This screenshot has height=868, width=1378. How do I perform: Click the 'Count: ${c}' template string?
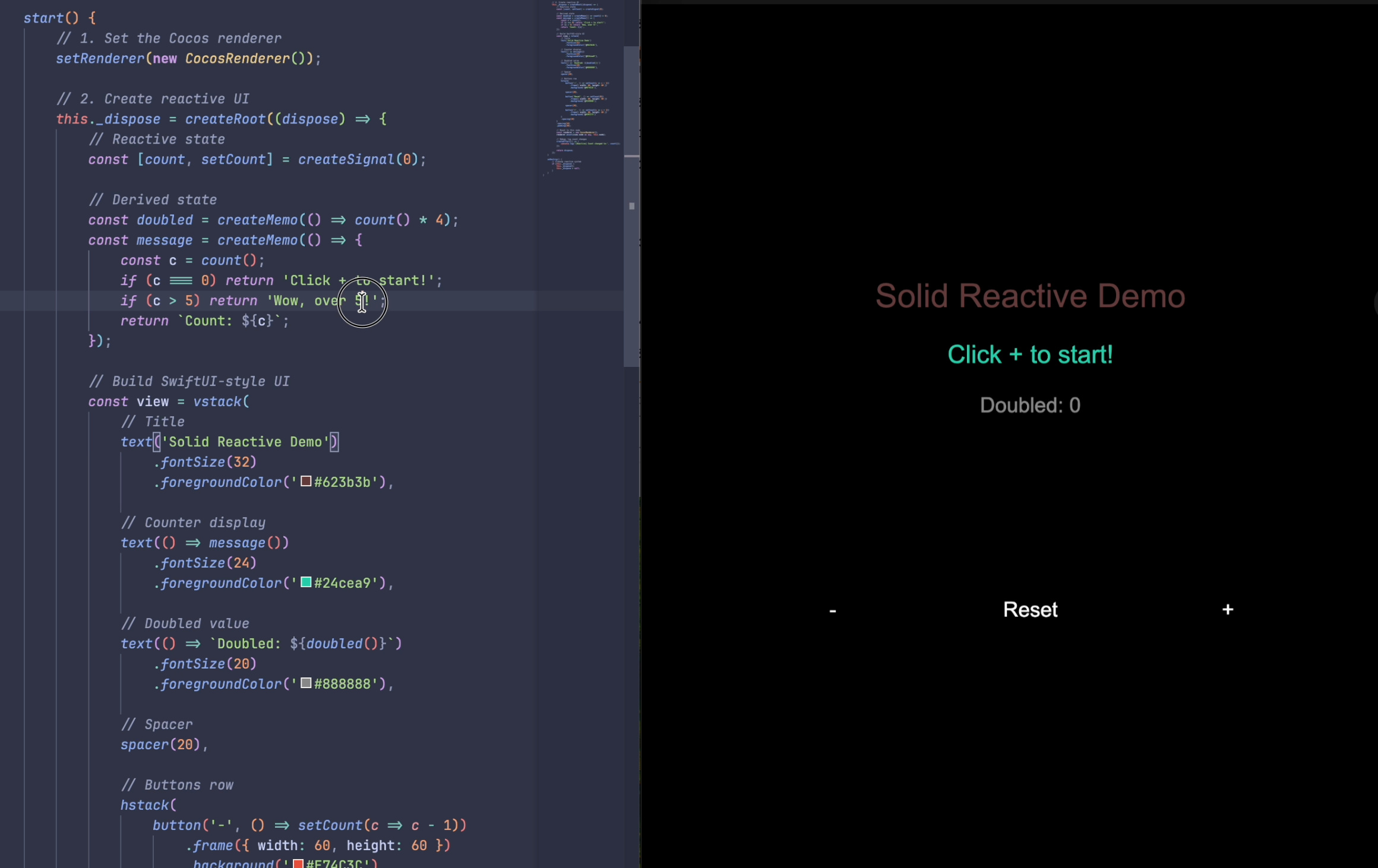pos(229,321)
